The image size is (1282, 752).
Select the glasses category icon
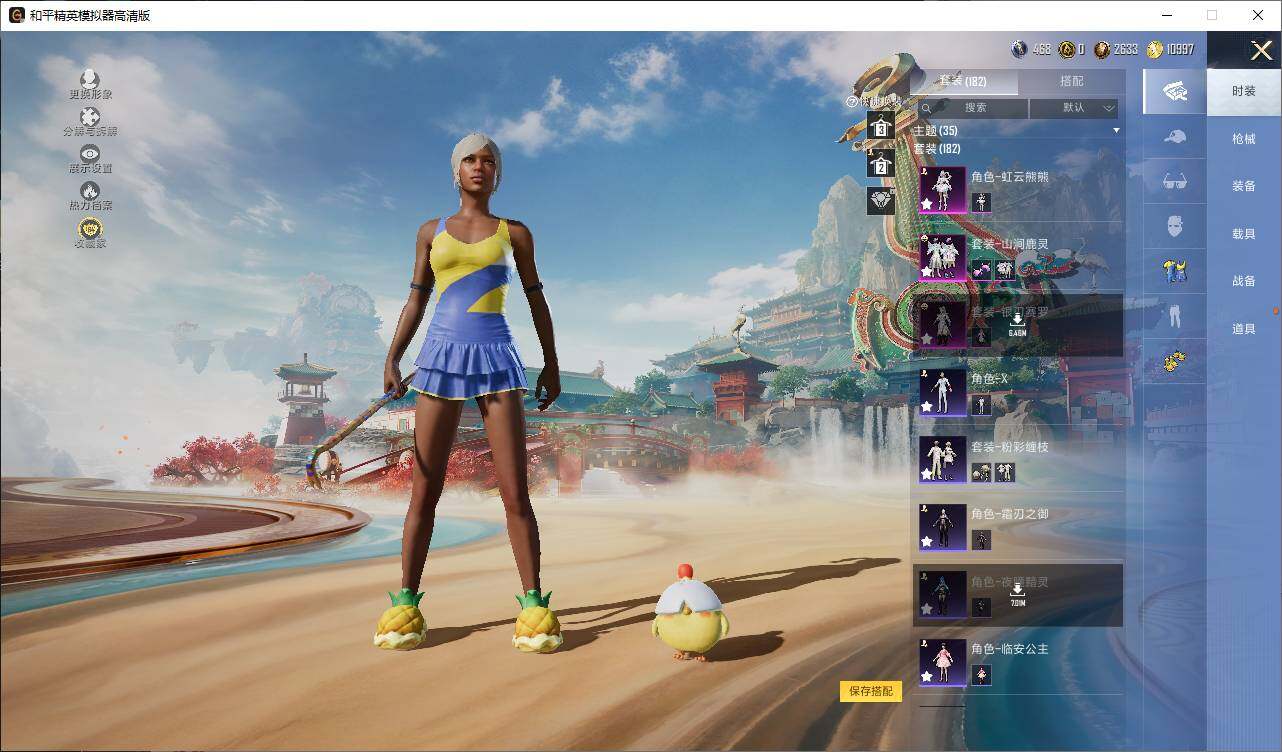1174,182
